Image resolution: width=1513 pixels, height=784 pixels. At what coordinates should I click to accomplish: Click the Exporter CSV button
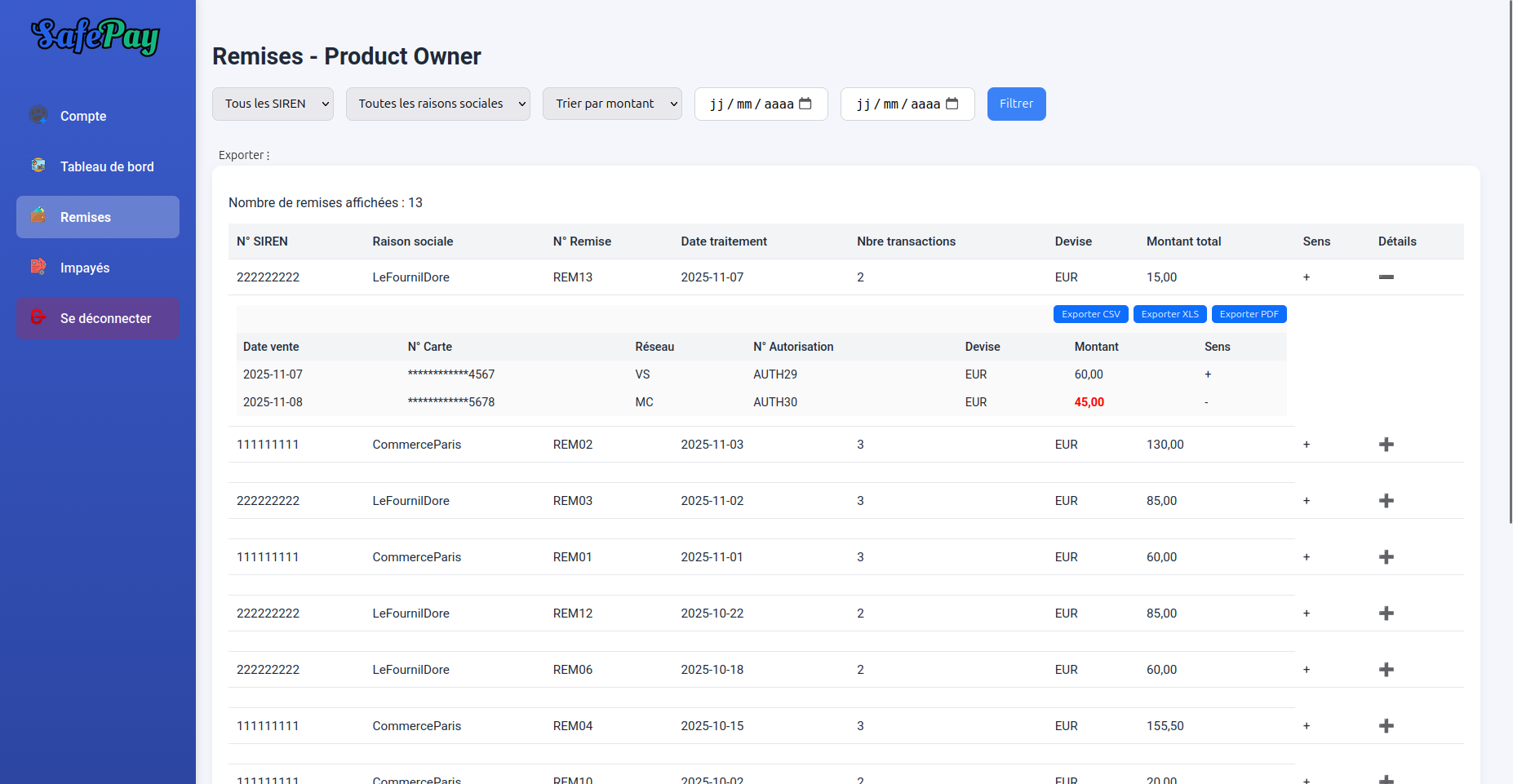(x=1090, y=314)
